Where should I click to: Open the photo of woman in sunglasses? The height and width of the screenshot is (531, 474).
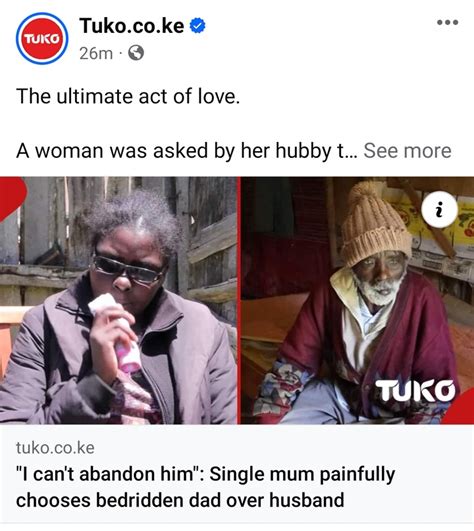119,300
